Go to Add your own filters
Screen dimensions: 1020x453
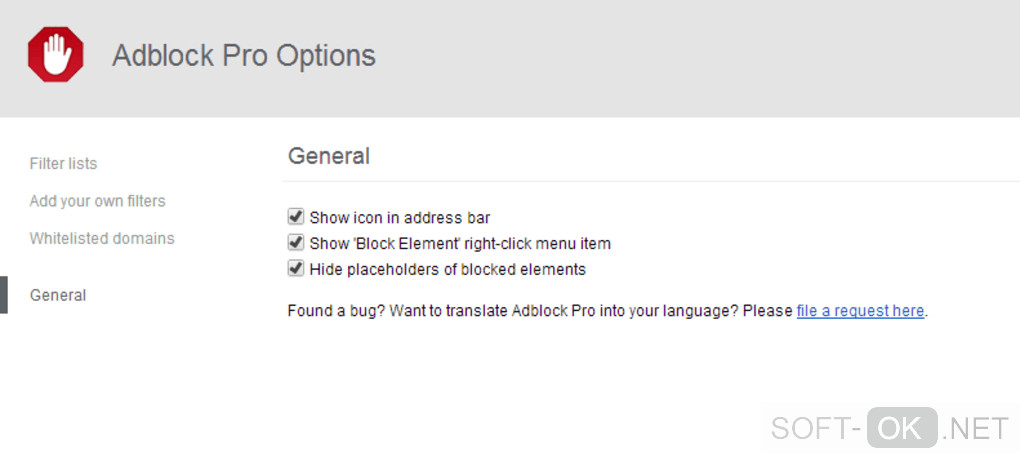(97, 201)
